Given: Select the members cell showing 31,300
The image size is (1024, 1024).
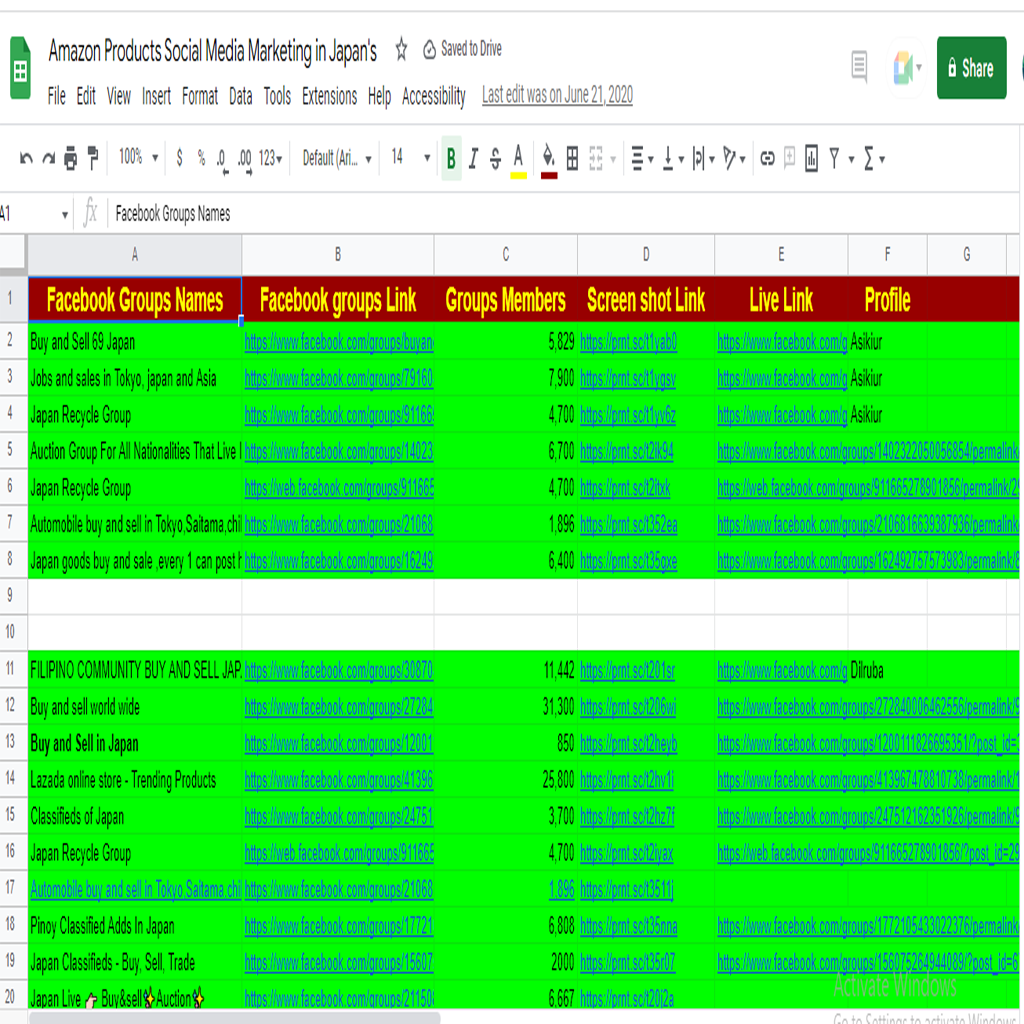Looking at the screenshot, I should coord(505,707).
